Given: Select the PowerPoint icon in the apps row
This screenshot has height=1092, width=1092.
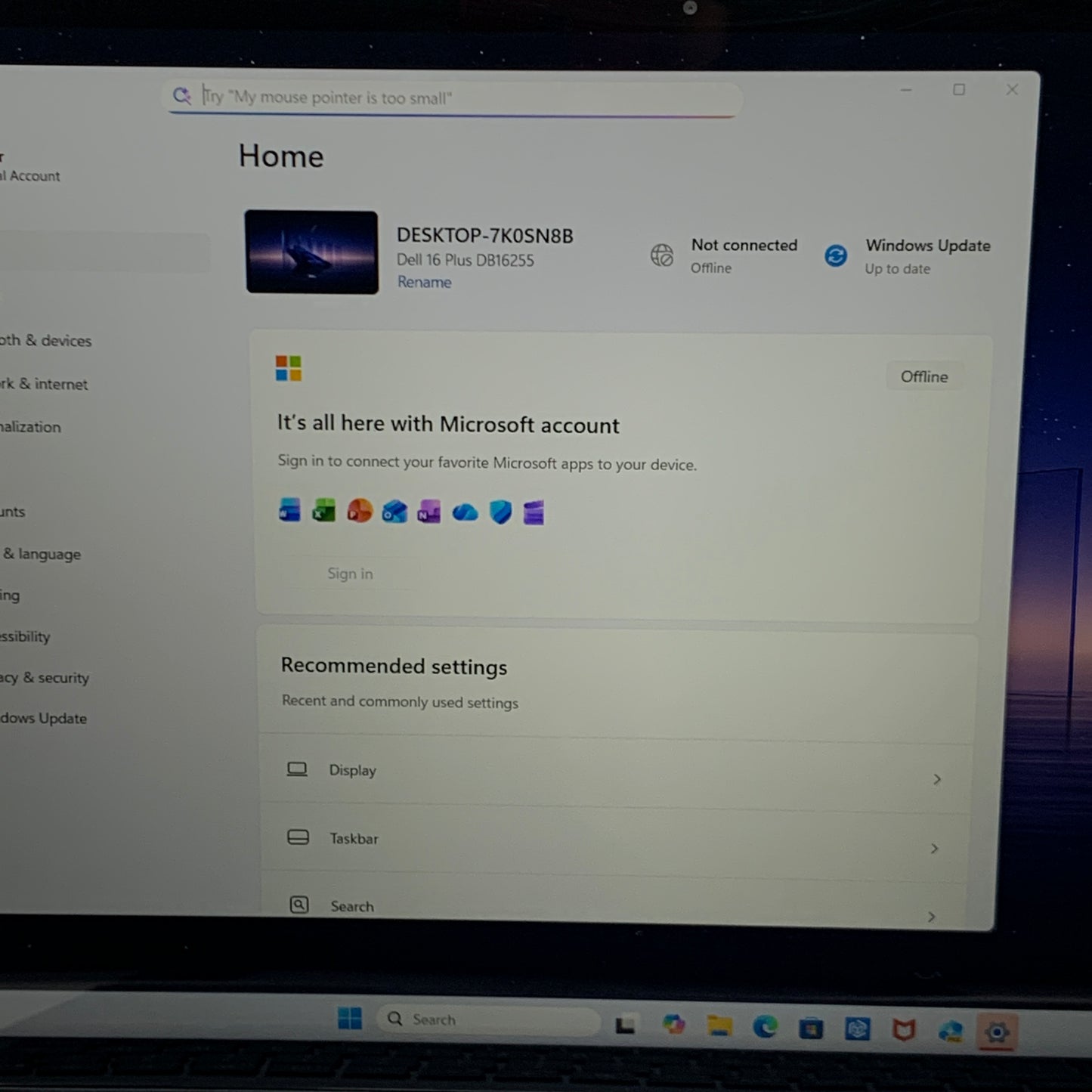Looking at the screenshot, I should [360, 512].
